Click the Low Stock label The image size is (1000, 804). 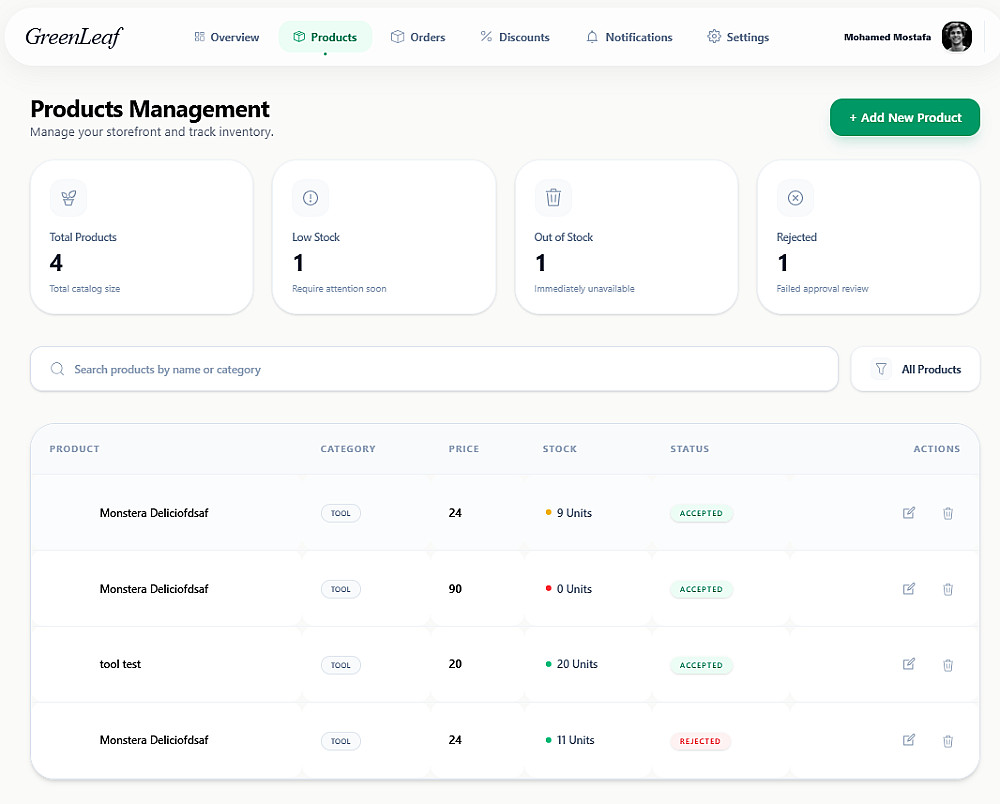[316, 237]
